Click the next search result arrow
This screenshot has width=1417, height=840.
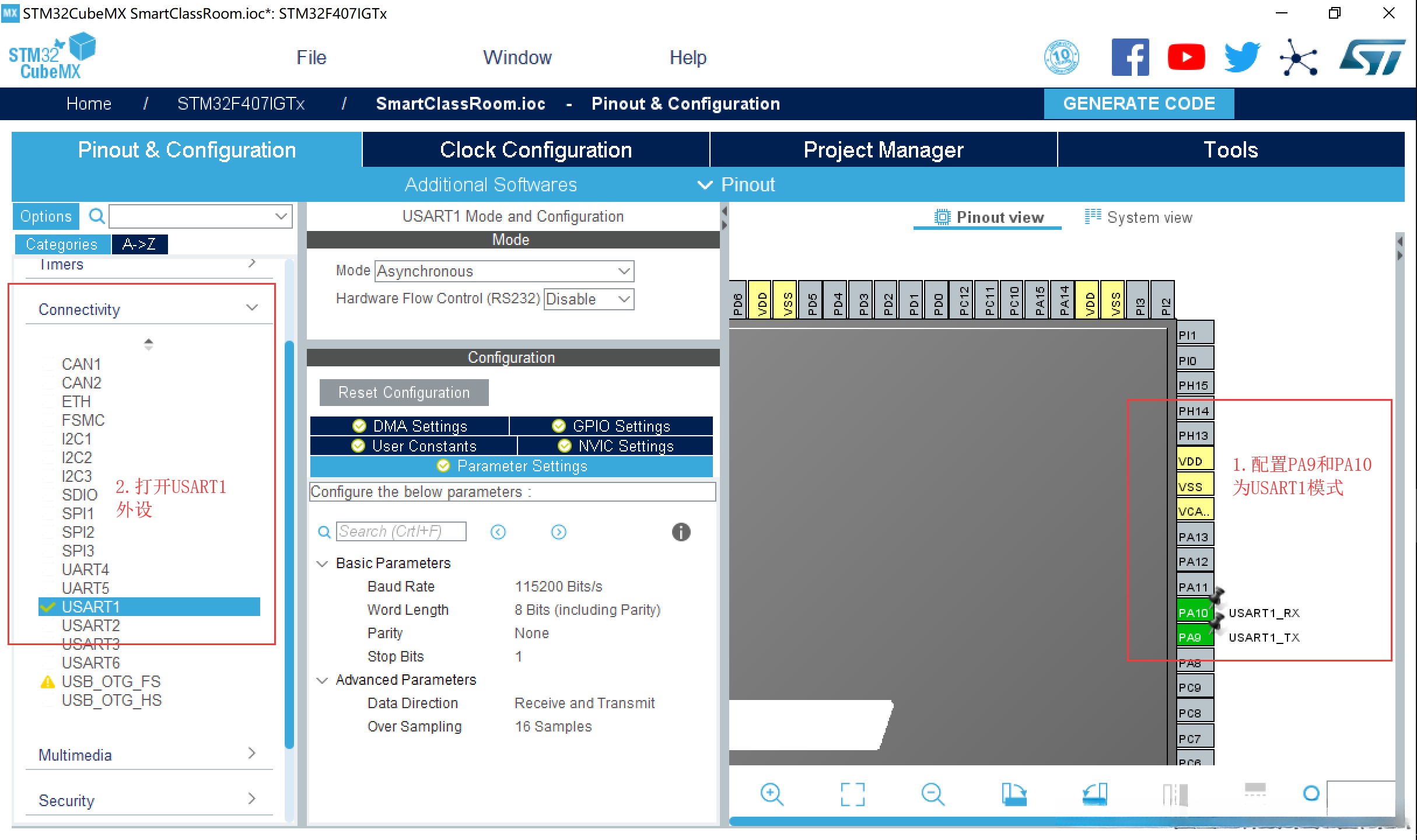(558, 531)
